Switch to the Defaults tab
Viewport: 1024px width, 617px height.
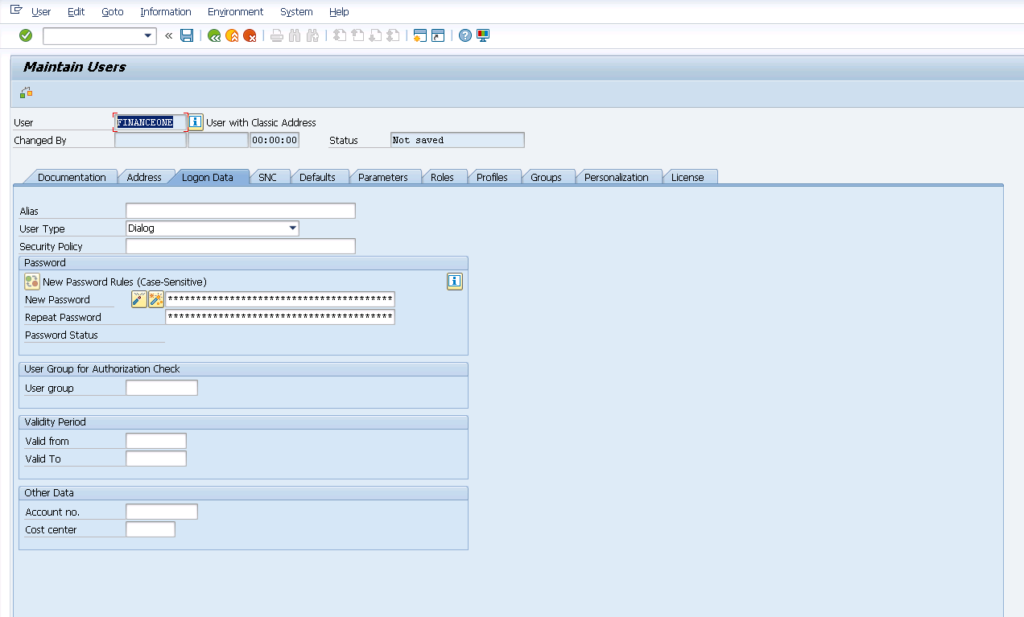point(317,177)
